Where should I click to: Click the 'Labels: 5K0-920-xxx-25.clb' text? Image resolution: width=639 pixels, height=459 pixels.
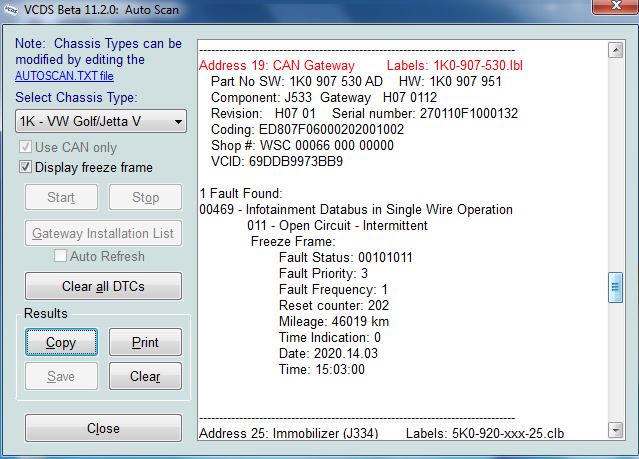click(x=485, y=433)
